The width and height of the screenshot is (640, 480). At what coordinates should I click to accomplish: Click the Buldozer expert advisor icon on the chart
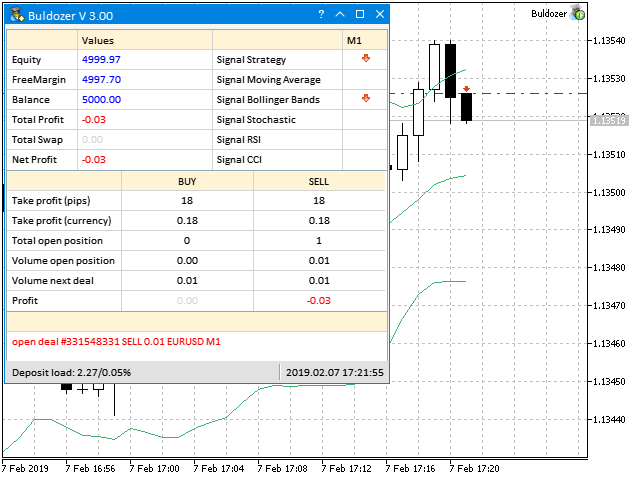tap(578, 14)
